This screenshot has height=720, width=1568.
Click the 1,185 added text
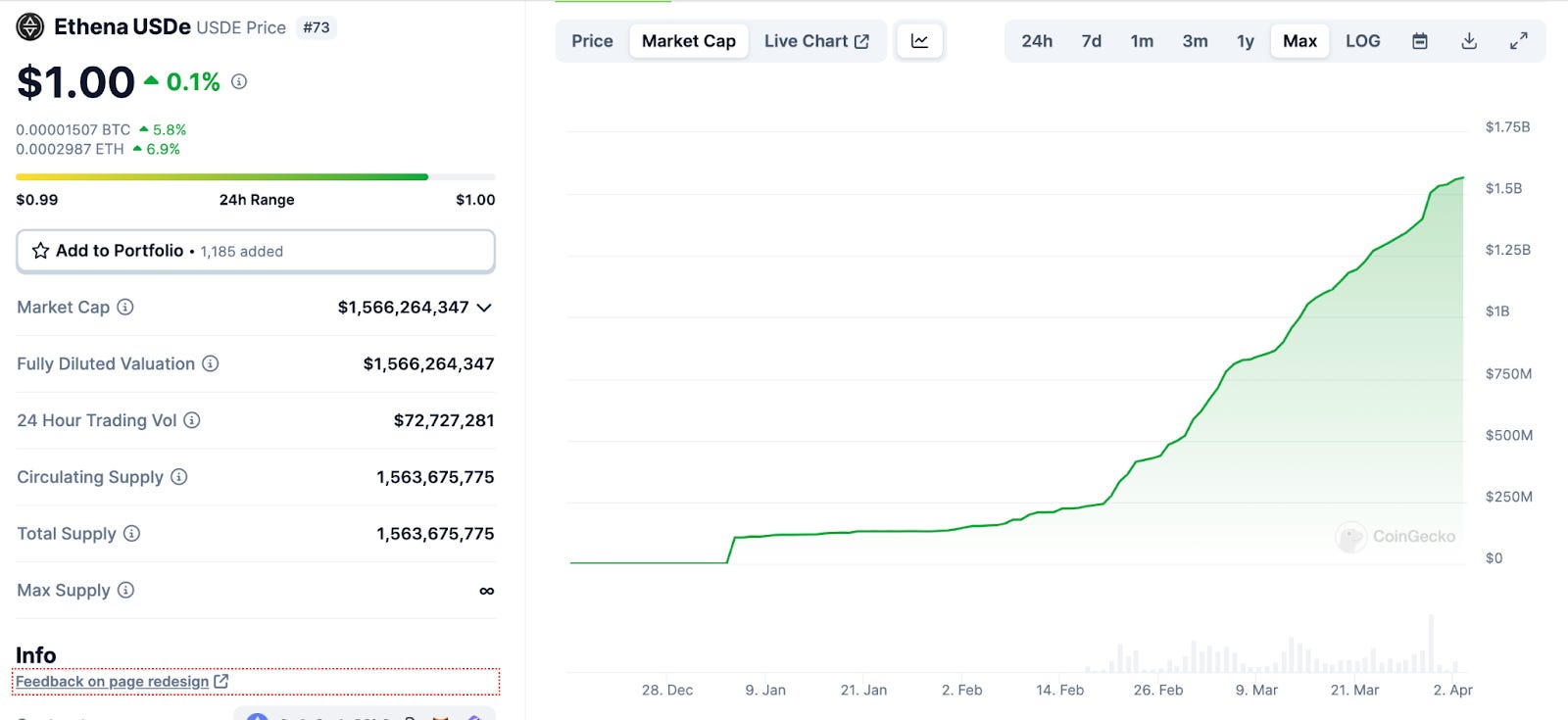point(242,252)
